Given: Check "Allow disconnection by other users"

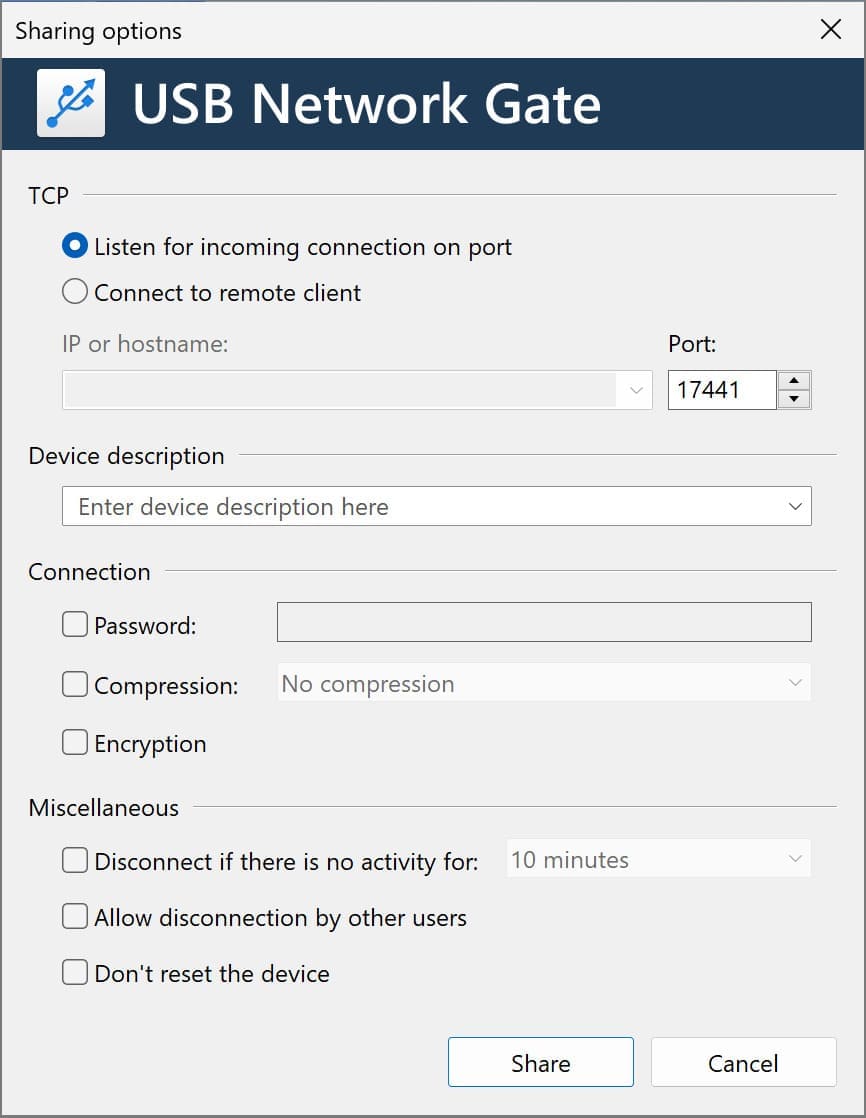Looking at the screenshot, I should tap(75, 916).
